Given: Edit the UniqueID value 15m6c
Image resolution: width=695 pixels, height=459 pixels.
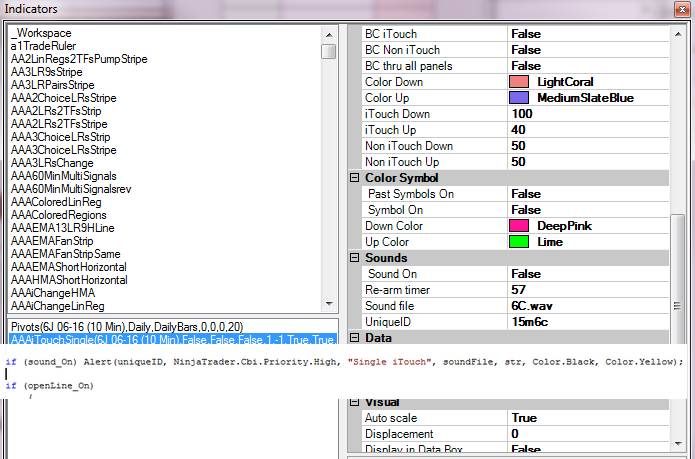Looking at the screenshot, I should [588, 322].
